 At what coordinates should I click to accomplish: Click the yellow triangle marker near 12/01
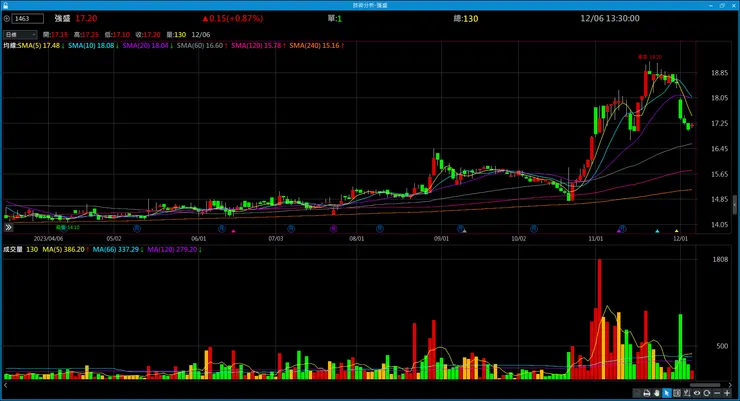coord(676,231)
